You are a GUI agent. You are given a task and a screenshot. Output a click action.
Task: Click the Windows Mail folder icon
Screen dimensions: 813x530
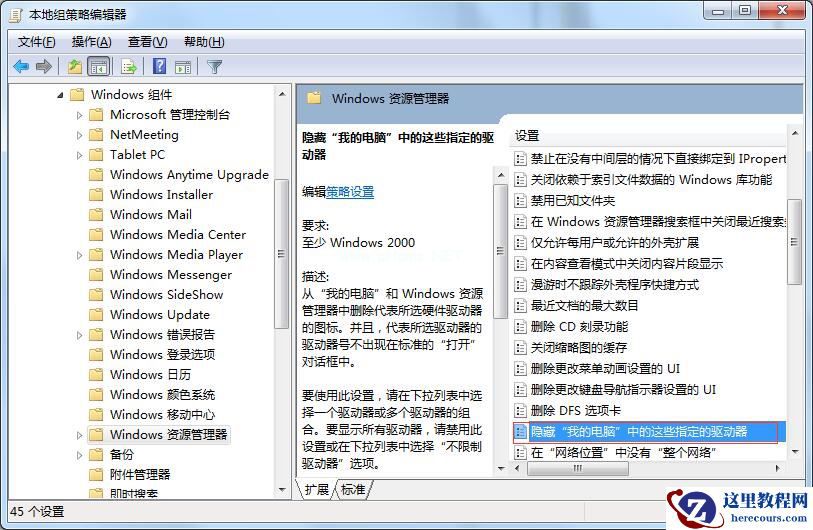96,215
